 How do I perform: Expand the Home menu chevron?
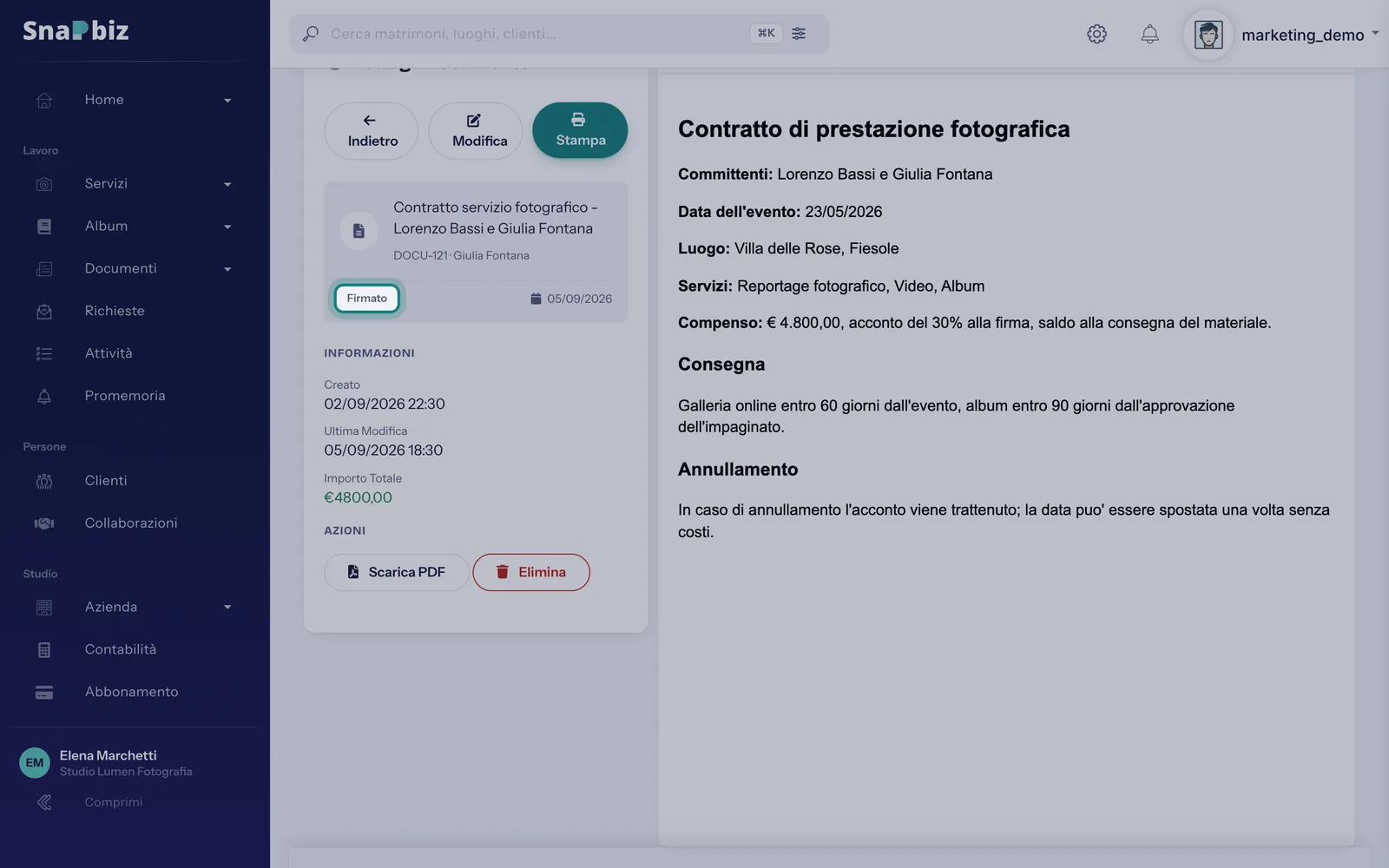(227, 101)
